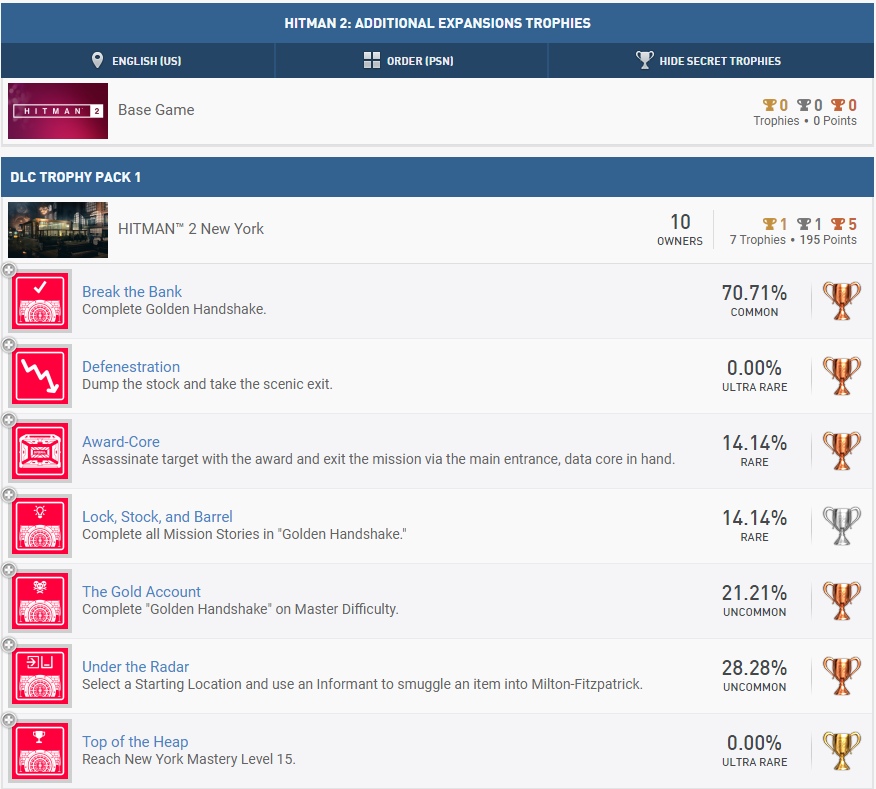Viewport: 876px width, 789px height.
Task: Click the Defenestration trophy image with the falling graph
Action: pos(40,376)
